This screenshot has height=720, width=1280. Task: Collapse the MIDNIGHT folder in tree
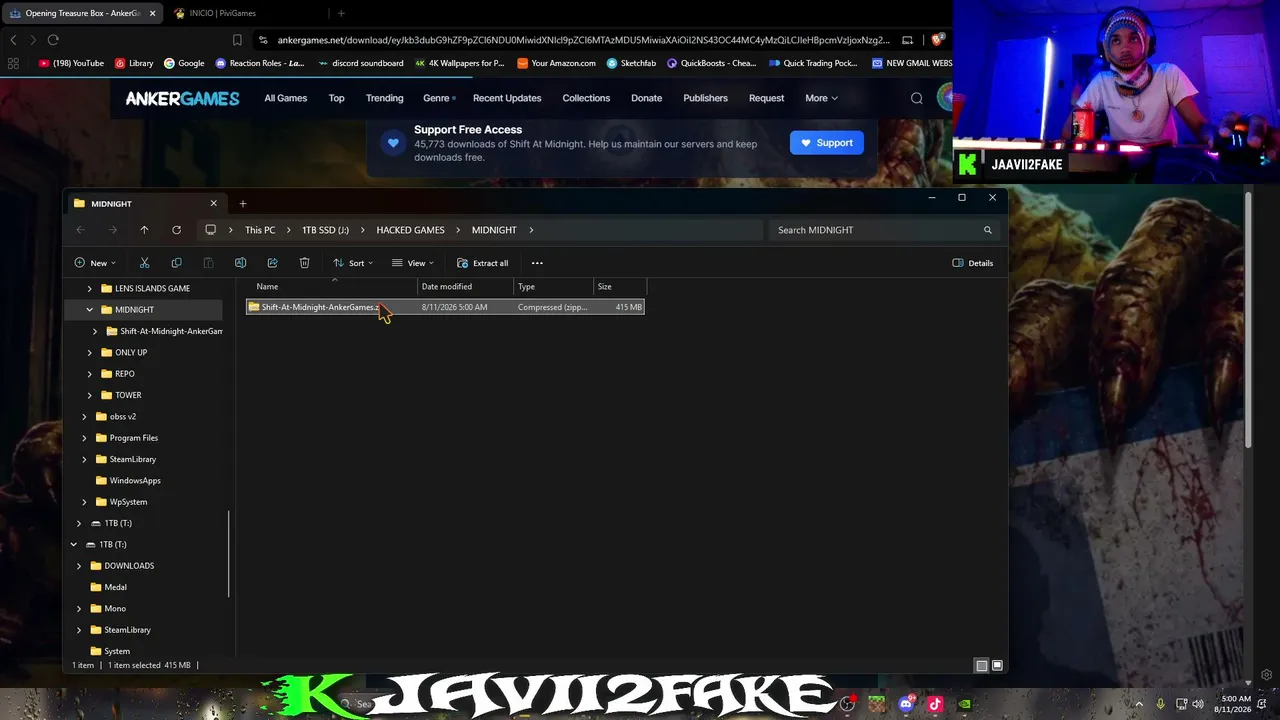(x=90, y=310)
